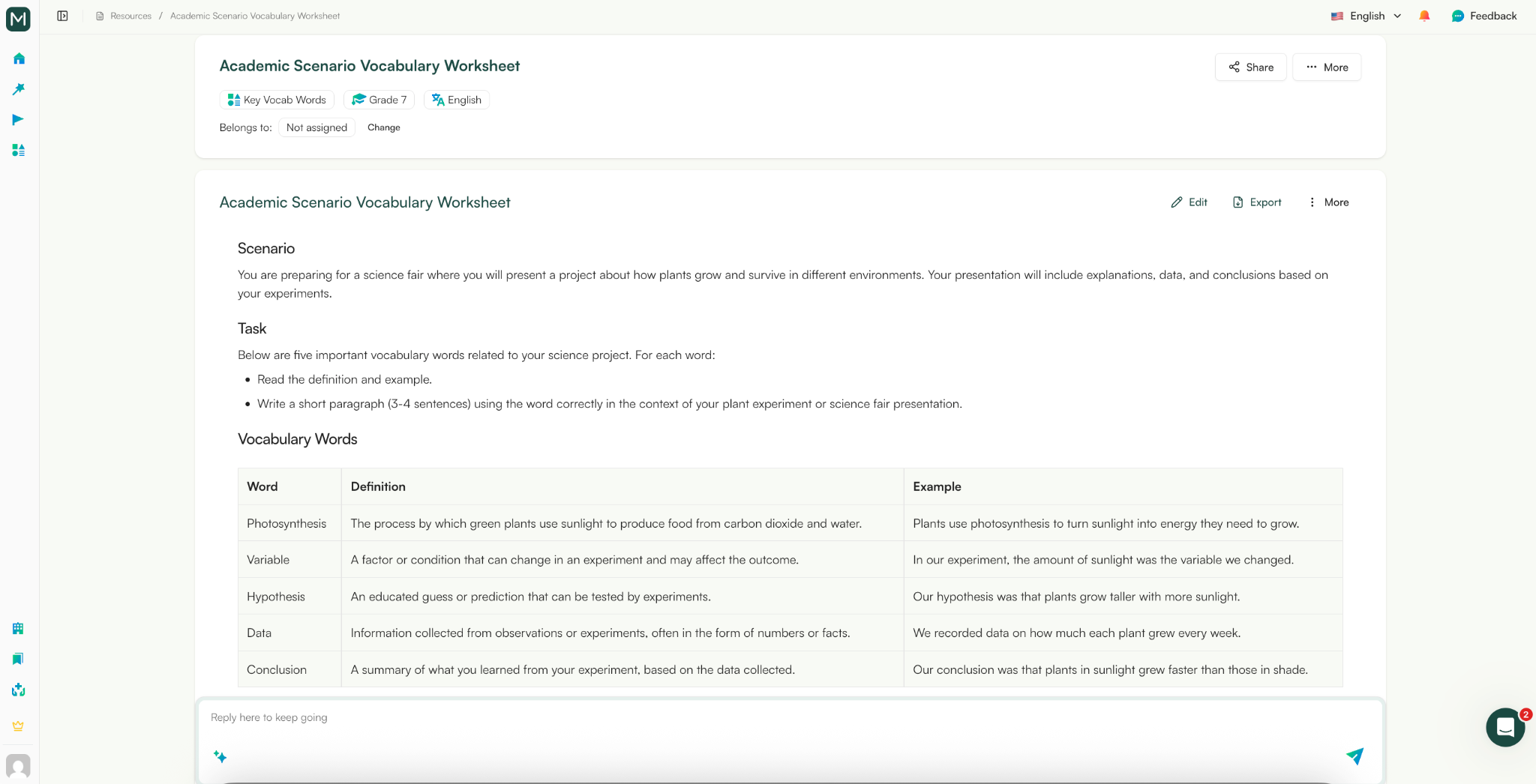Open the bookmark icon in the sidebar
Screen dimensions: 1536x784
click(18, 659)
